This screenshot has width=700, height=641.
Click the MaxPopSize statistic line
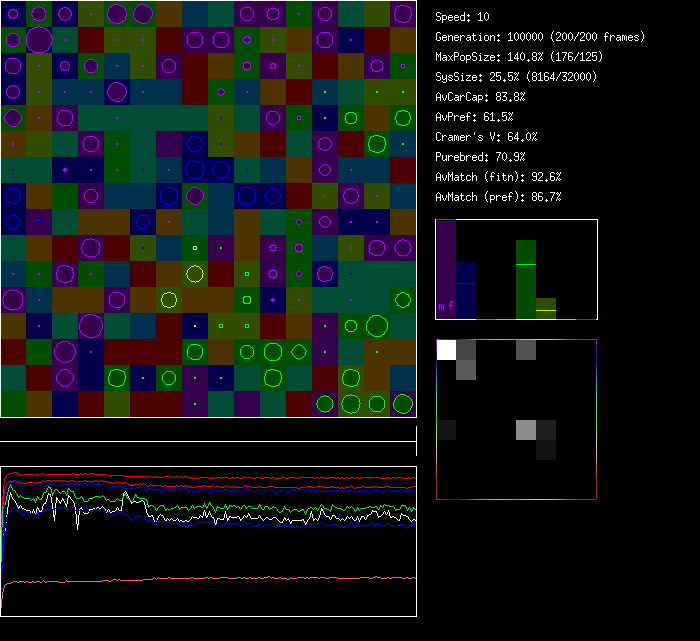pyautogui.click(x=519, y=57)
